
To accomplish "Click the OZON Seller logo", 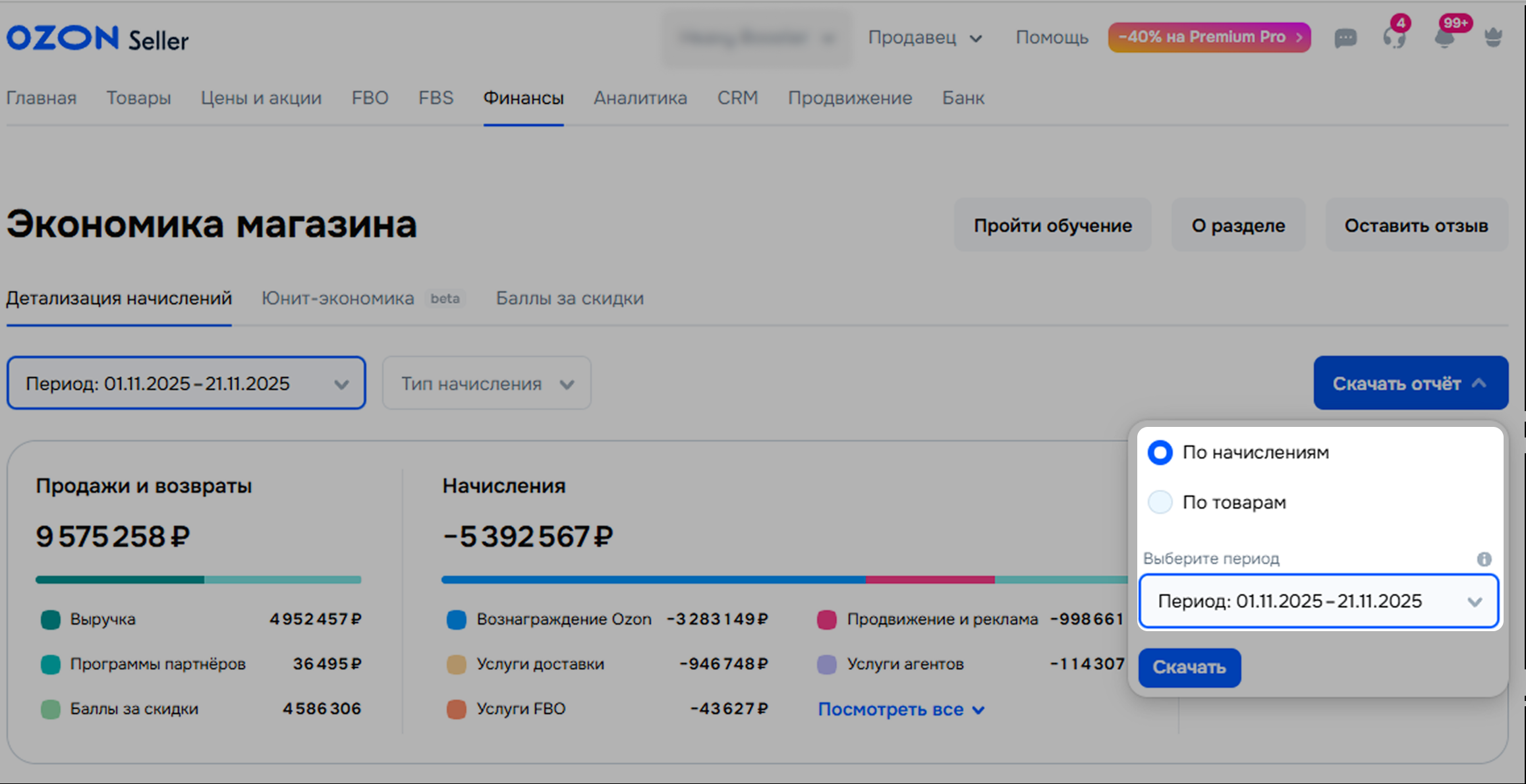I will tap(98, 39).
